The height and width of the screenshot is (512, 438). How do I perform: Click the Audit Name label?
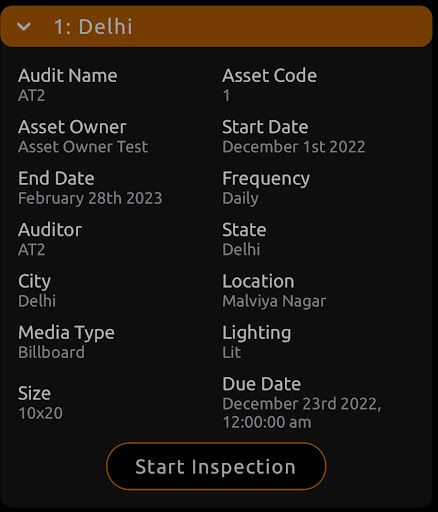[68, 76]
